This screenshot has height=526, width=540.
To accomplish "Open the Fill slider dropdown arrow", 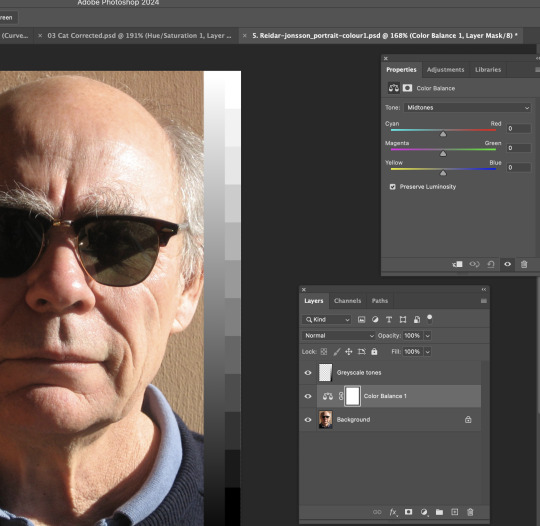I will [x=427, y=352].
